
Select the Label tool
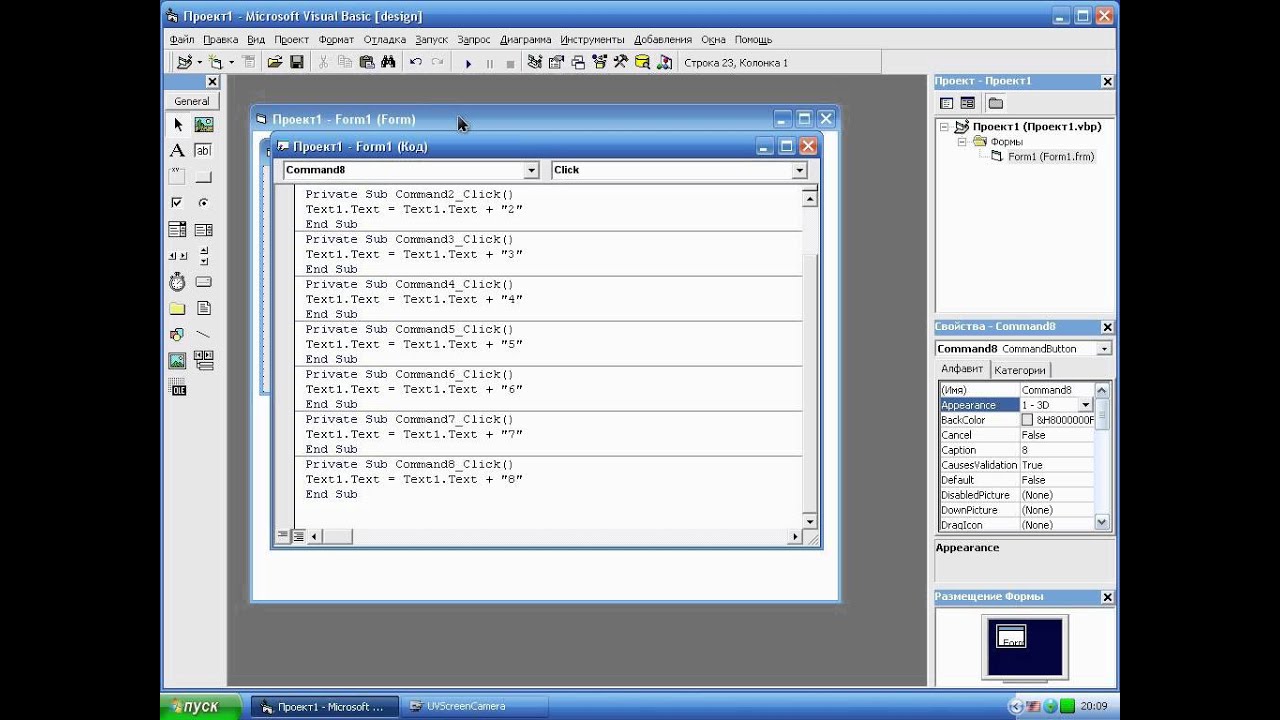click(177, 151)
